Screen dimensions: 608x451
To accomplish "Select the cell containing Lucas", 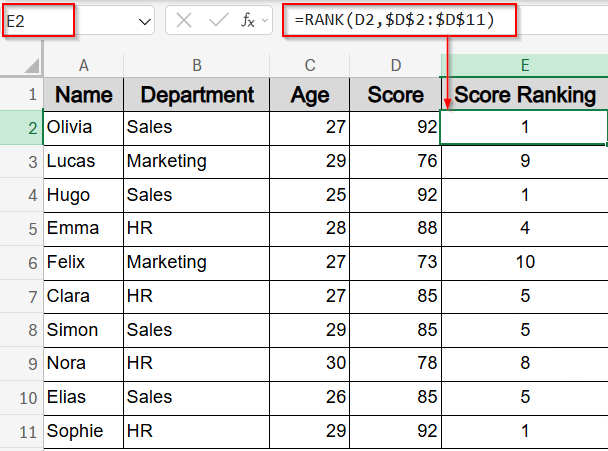I will coord(83,161).
